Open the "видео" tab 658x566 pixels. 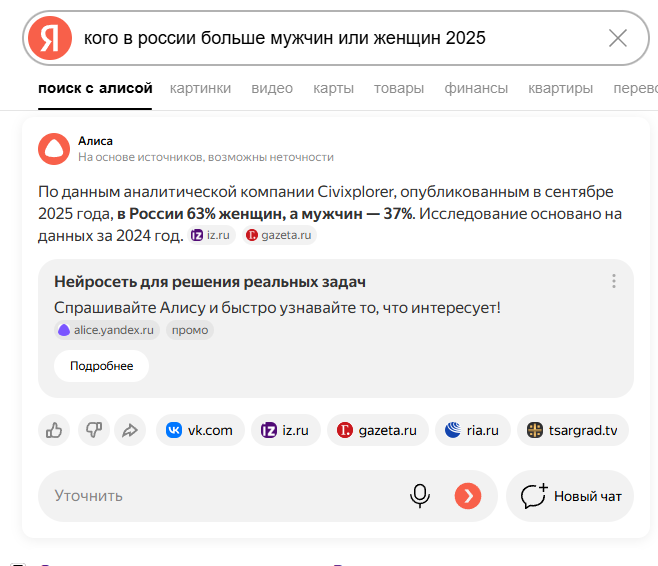(272, 88)
